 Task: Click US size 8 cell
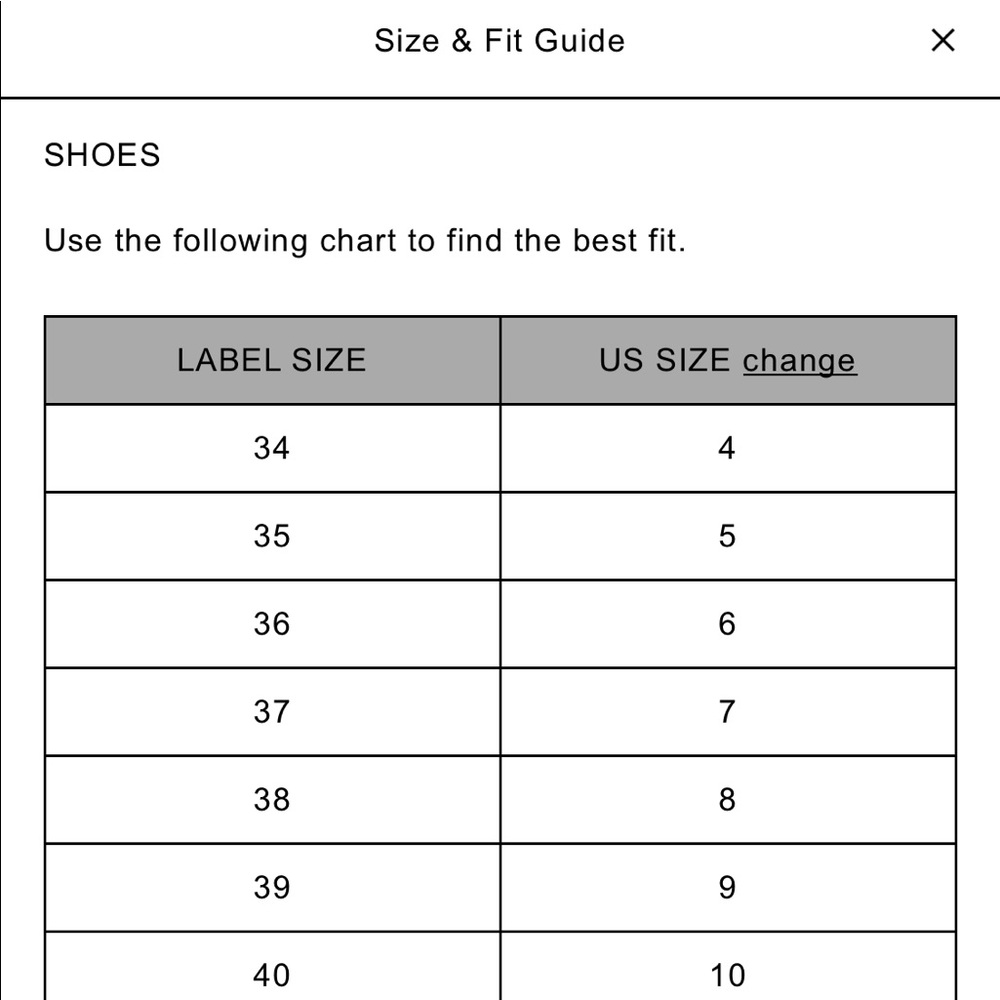click(728, 800)
